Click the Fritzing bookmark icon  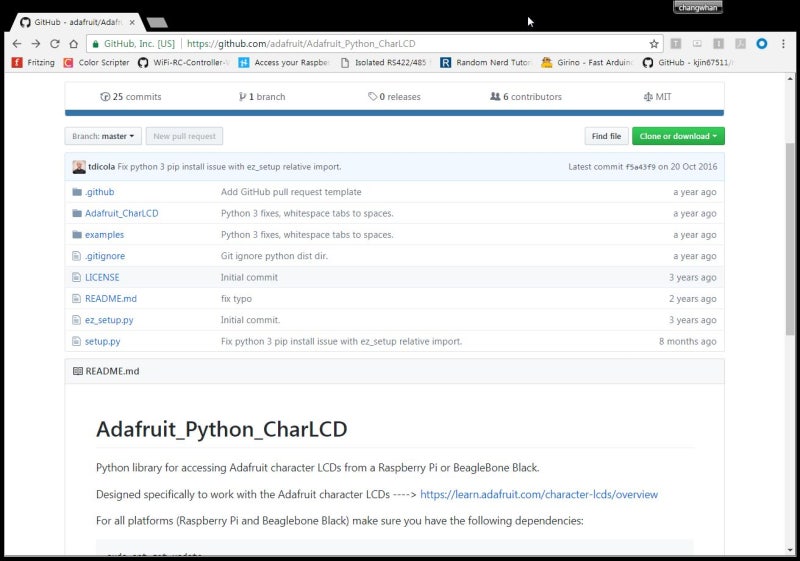click(x=16, y=62)
